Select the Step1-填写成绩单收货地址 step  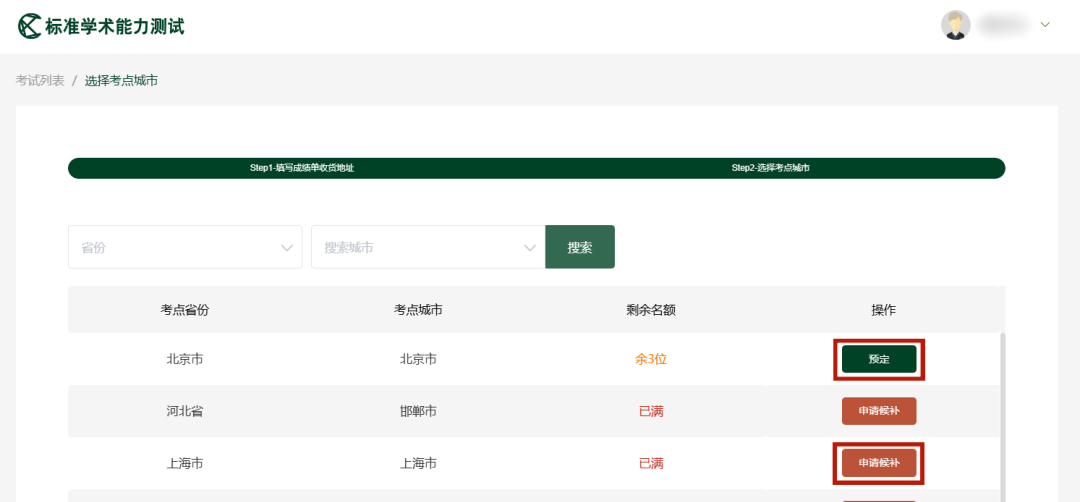coord(302,168)
